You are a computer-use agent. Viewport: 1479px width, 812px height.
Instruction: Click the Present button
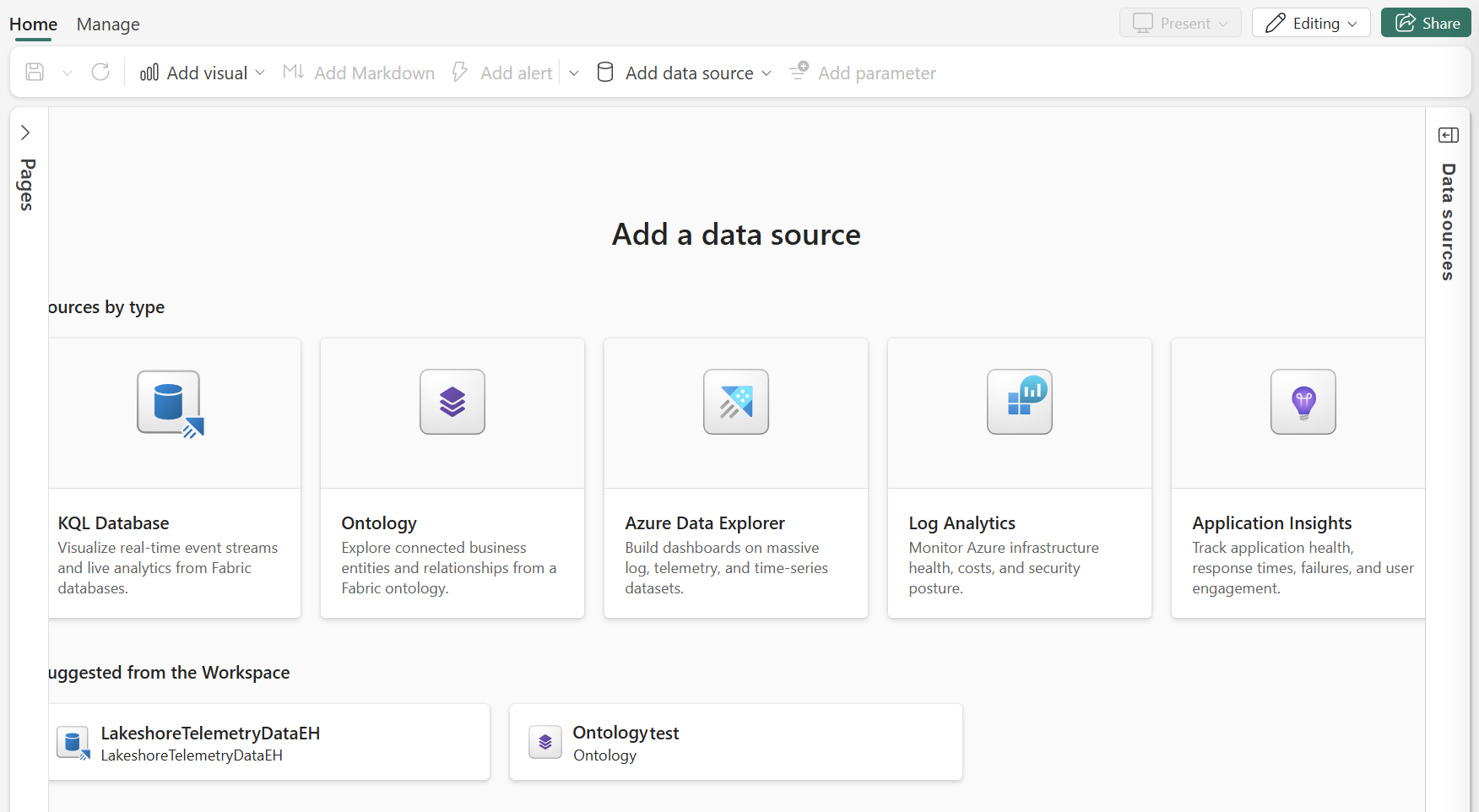(x=1180, y=23)
